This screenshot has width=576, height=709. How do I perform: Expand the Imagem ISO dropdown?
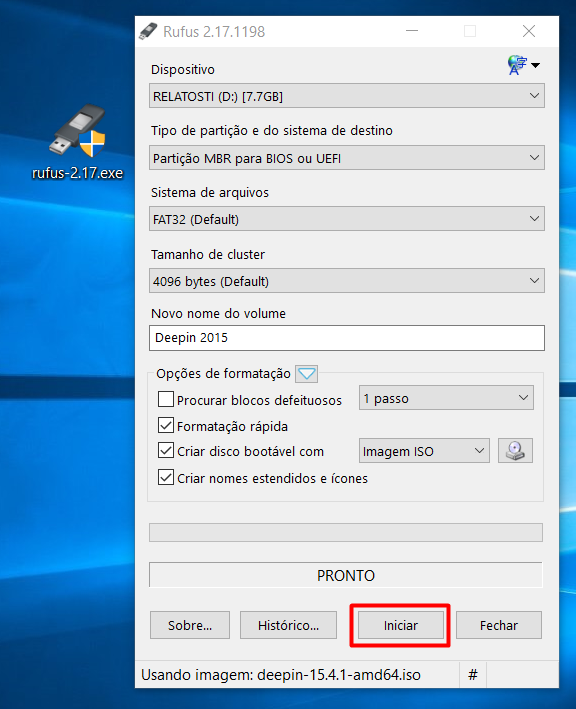424,451
